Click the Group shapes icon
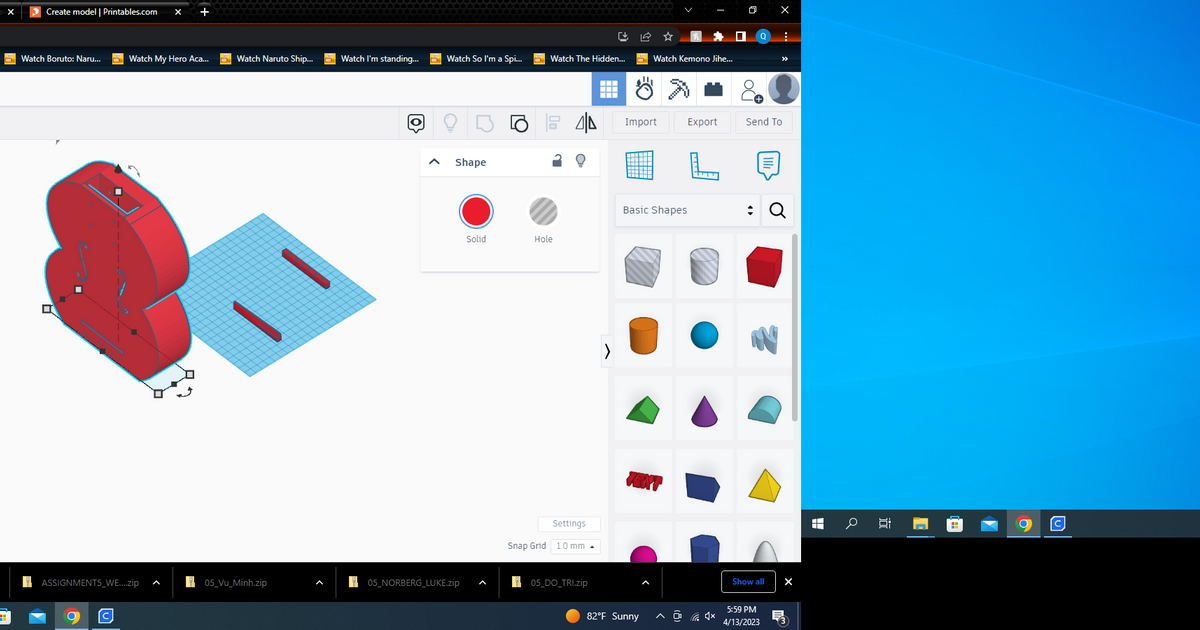The image size is (1200, 630). 485,123
